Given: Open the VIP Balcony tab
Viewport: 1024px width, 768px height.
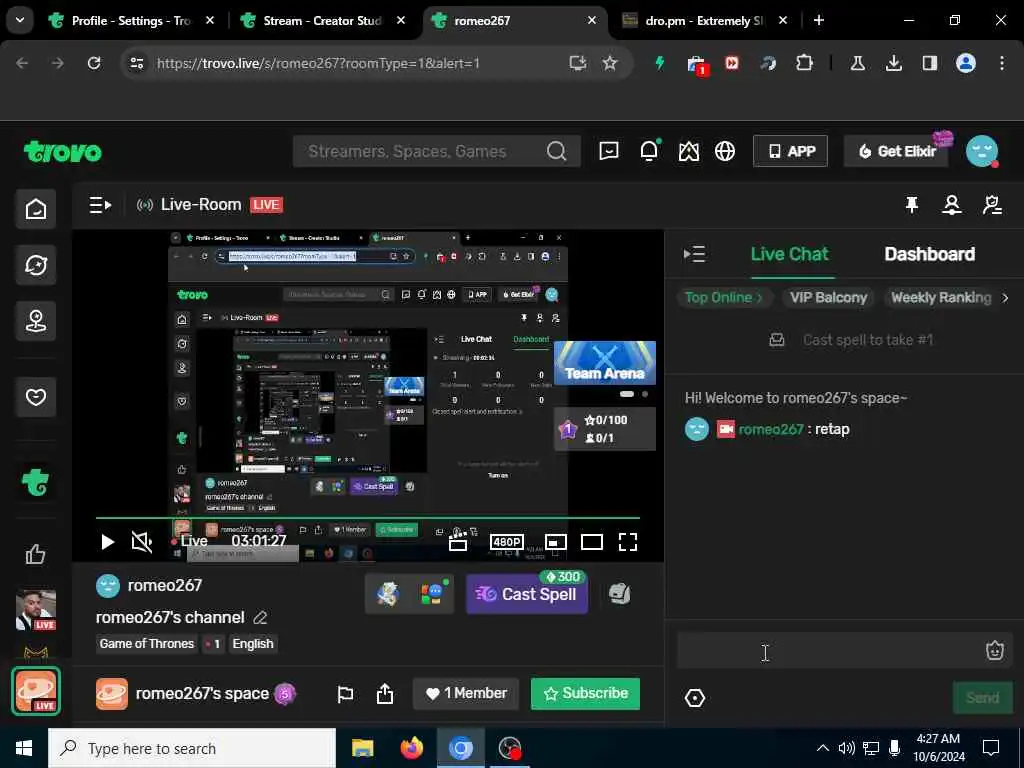Looking at the screenshot, I should tap(829, 298).
